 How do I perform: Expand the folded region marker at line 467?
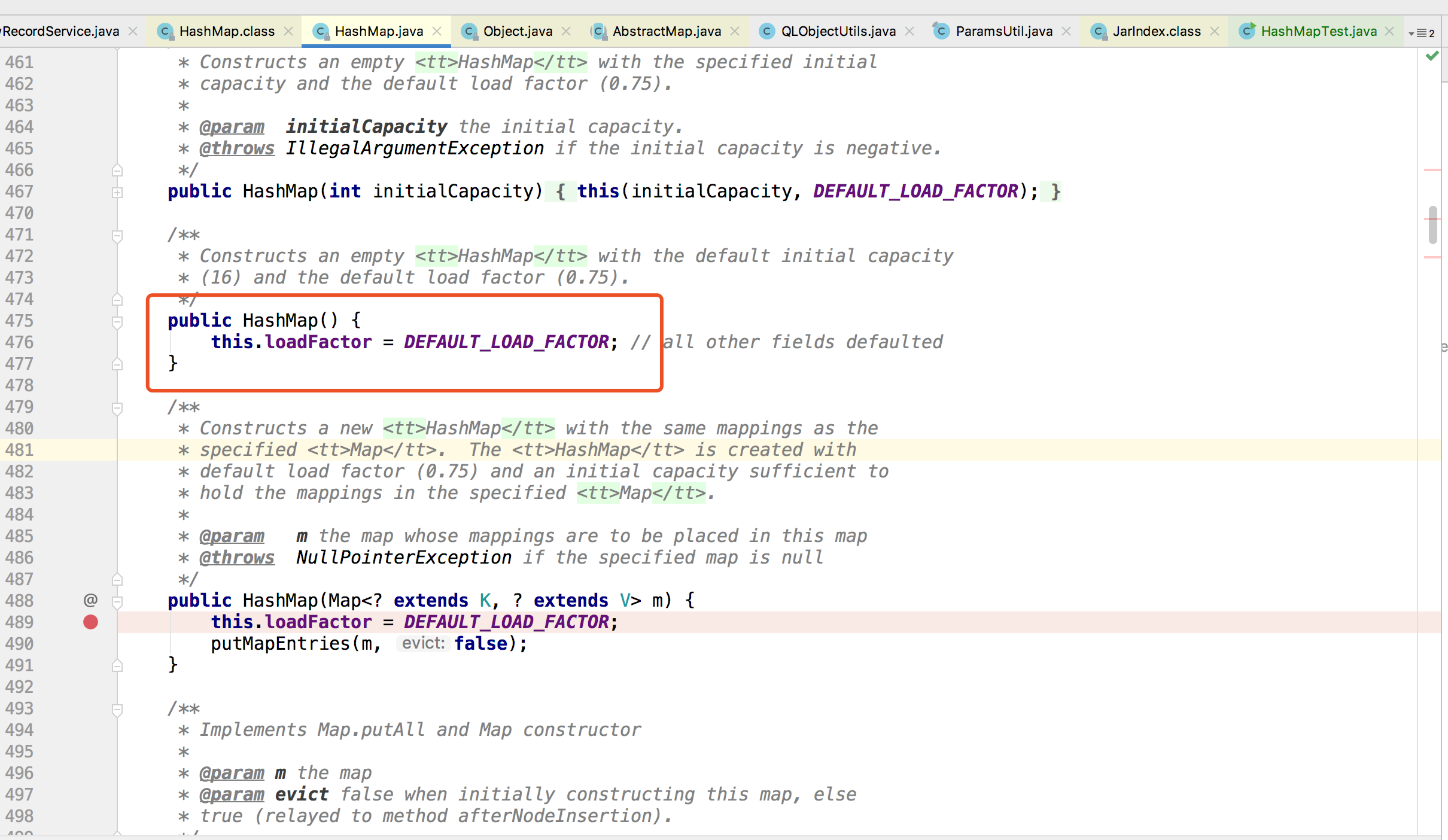pos(118,192)
